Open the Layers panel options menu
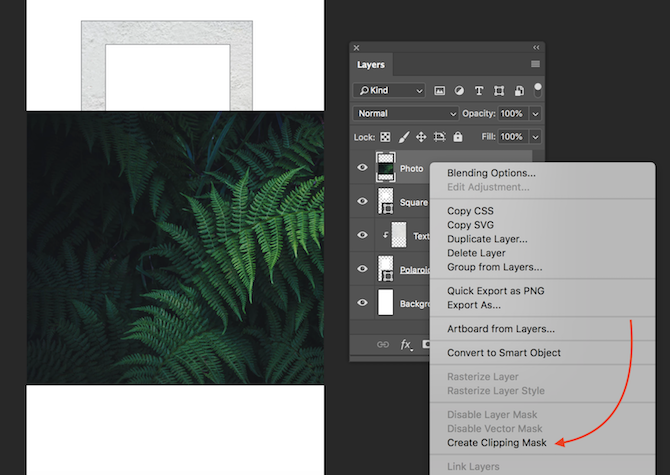670x475 pixels. tap(535, 64)
